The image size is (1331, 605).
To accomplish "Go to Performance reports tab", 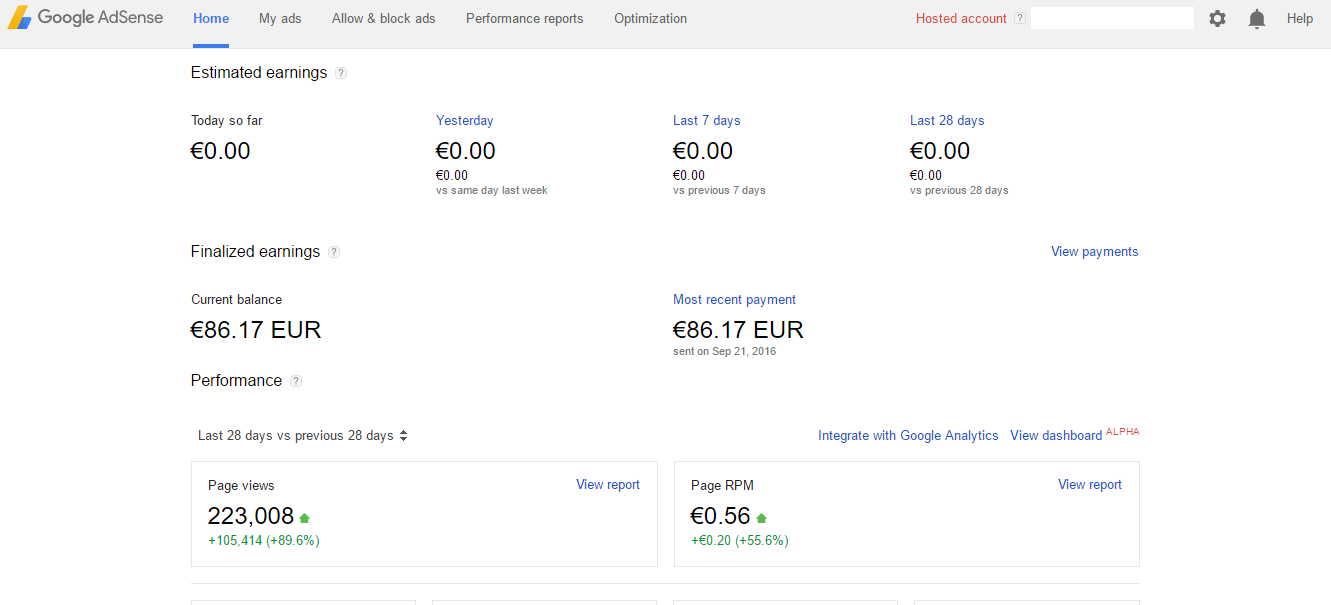I will (524, 19).
